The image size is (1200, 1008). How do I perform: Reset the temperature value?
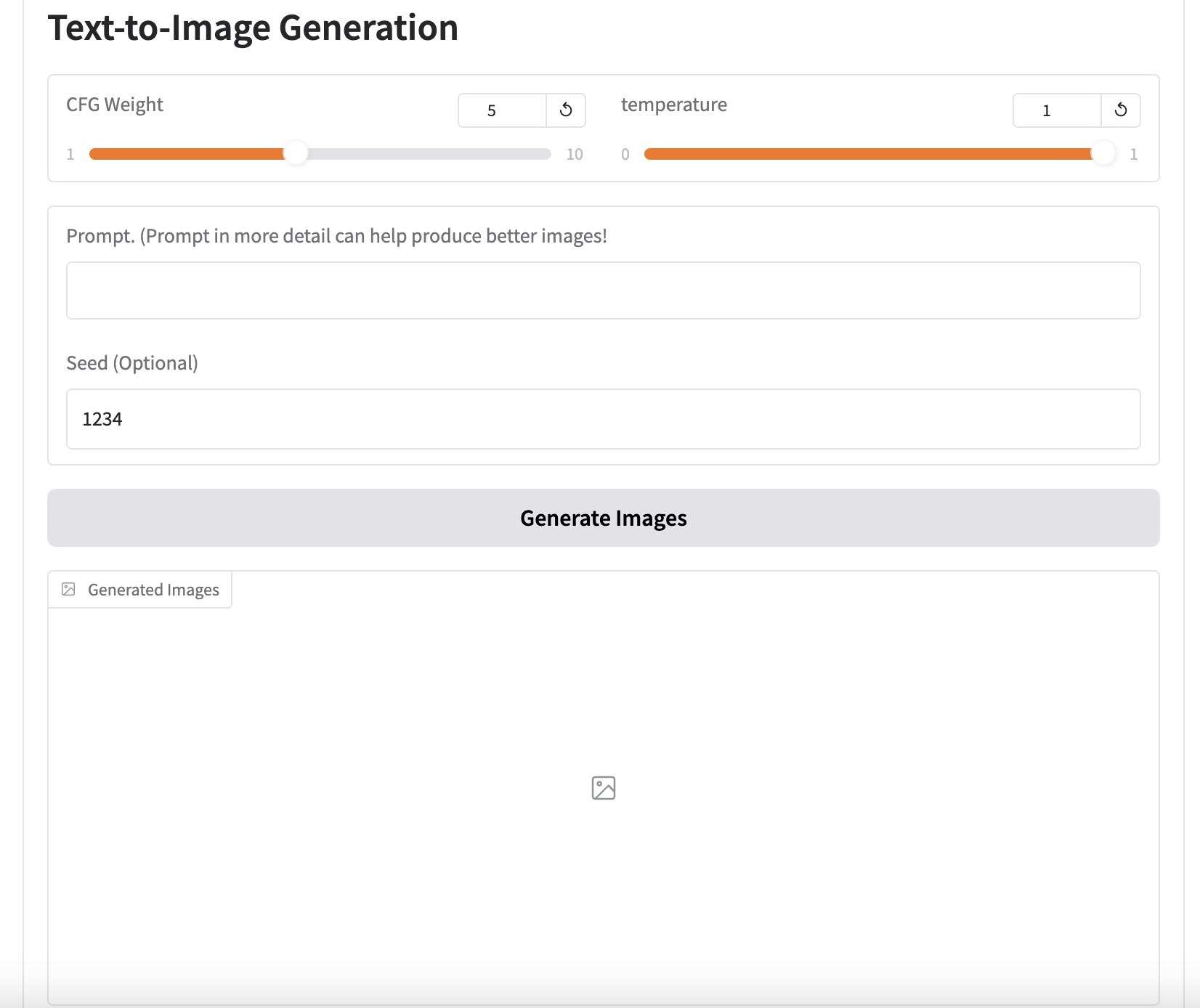[x=1121, y=110]
